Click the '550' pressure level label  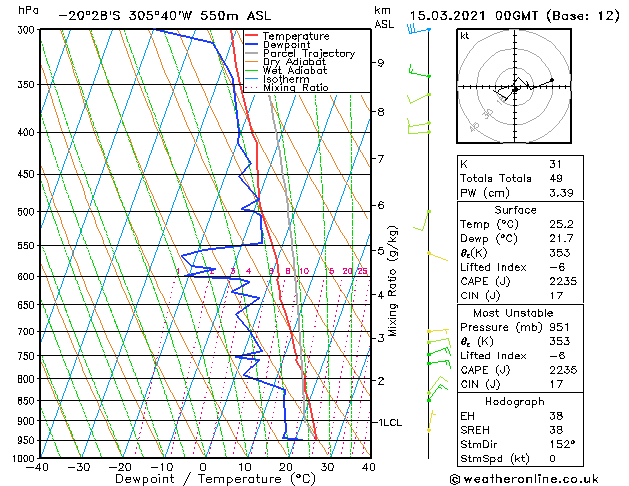click(x=28, y=245)
